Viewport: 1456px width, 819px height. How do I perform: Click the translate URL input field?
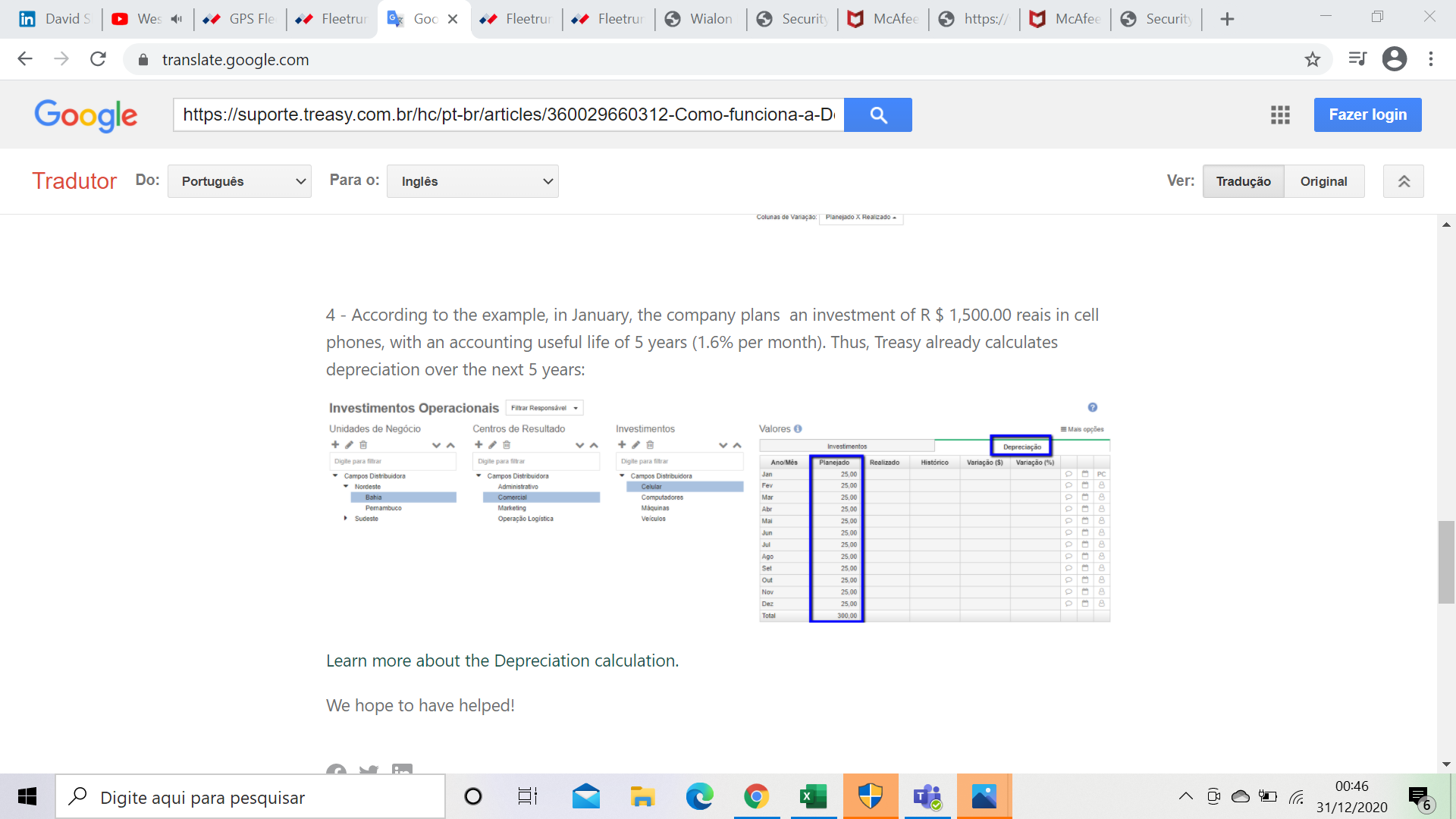pyautogui.click(x=508, y=115)
